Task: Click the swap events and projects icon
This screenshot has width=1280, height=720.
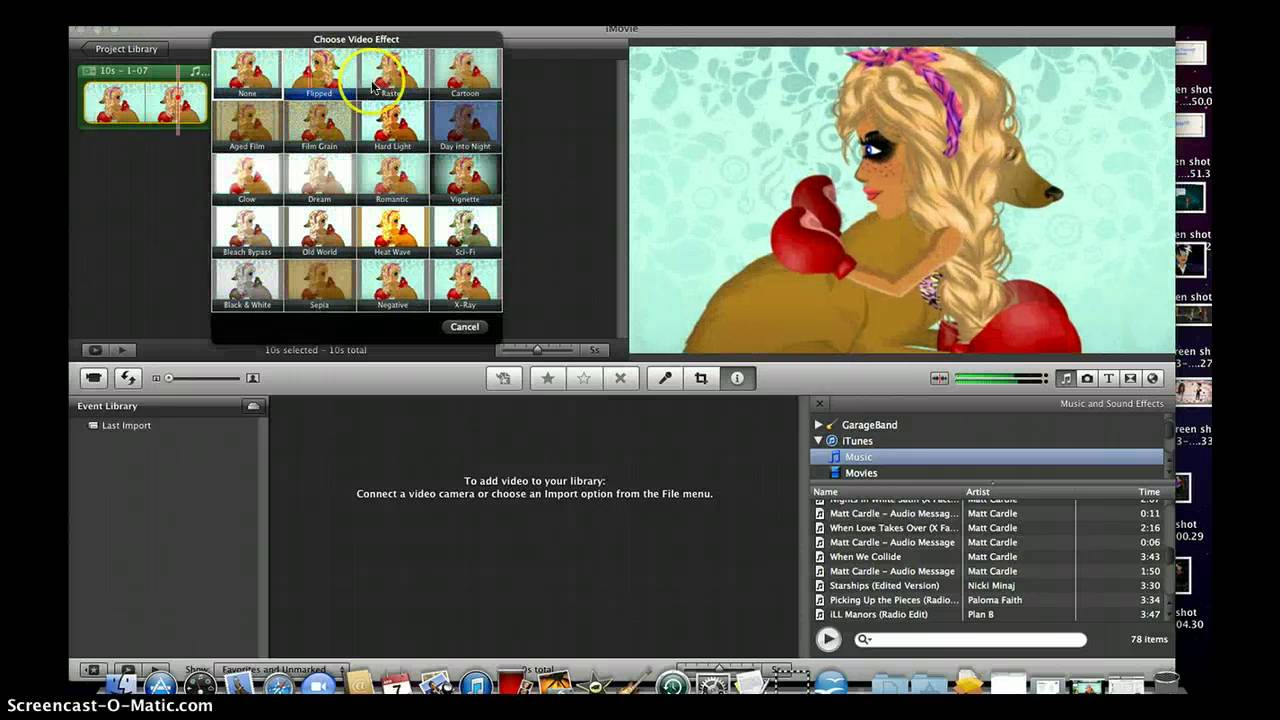Action: coord(127,378)
